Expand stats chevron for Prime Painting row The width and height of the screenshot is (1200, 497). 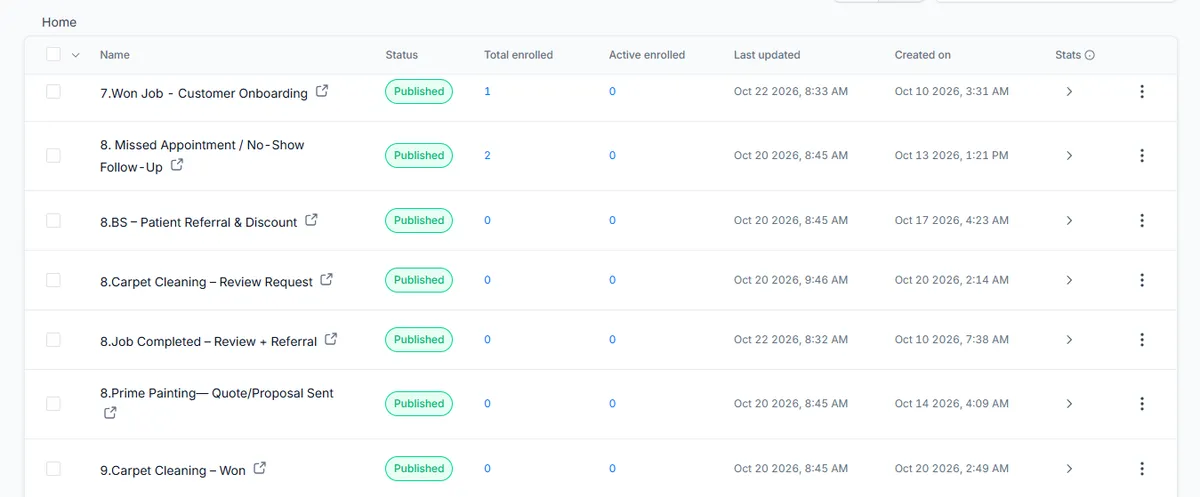1069,404
